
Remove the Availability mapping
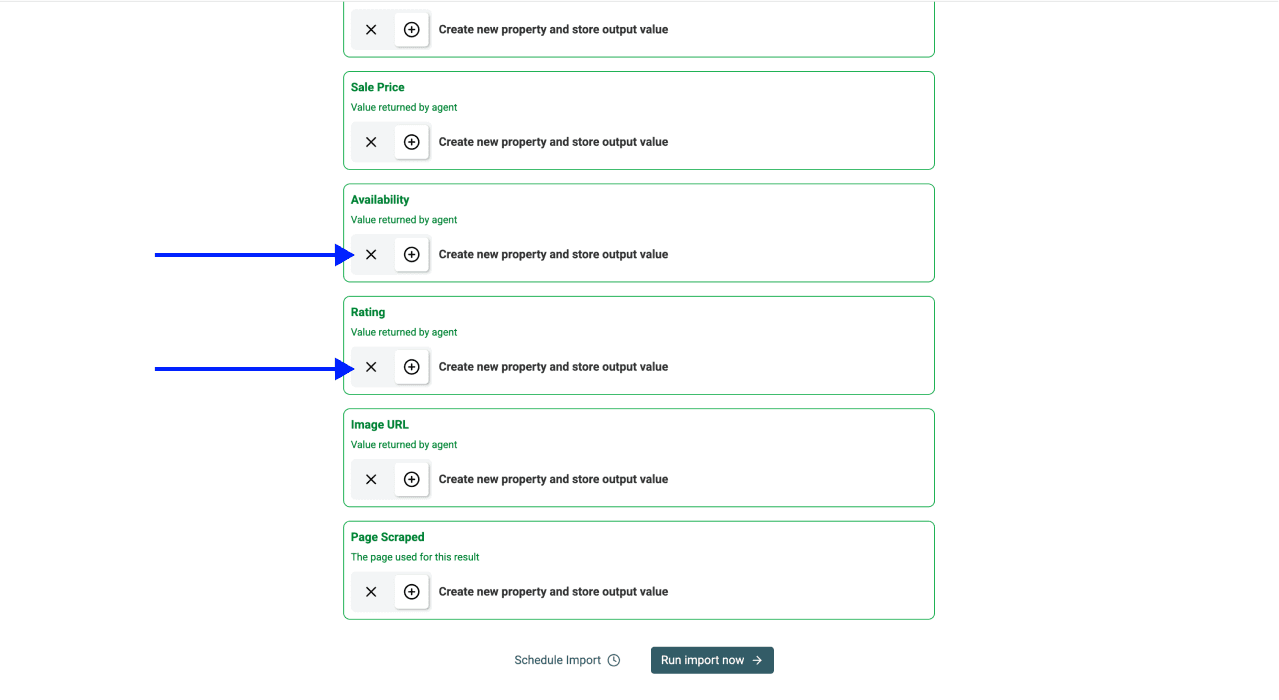(371, 254)
